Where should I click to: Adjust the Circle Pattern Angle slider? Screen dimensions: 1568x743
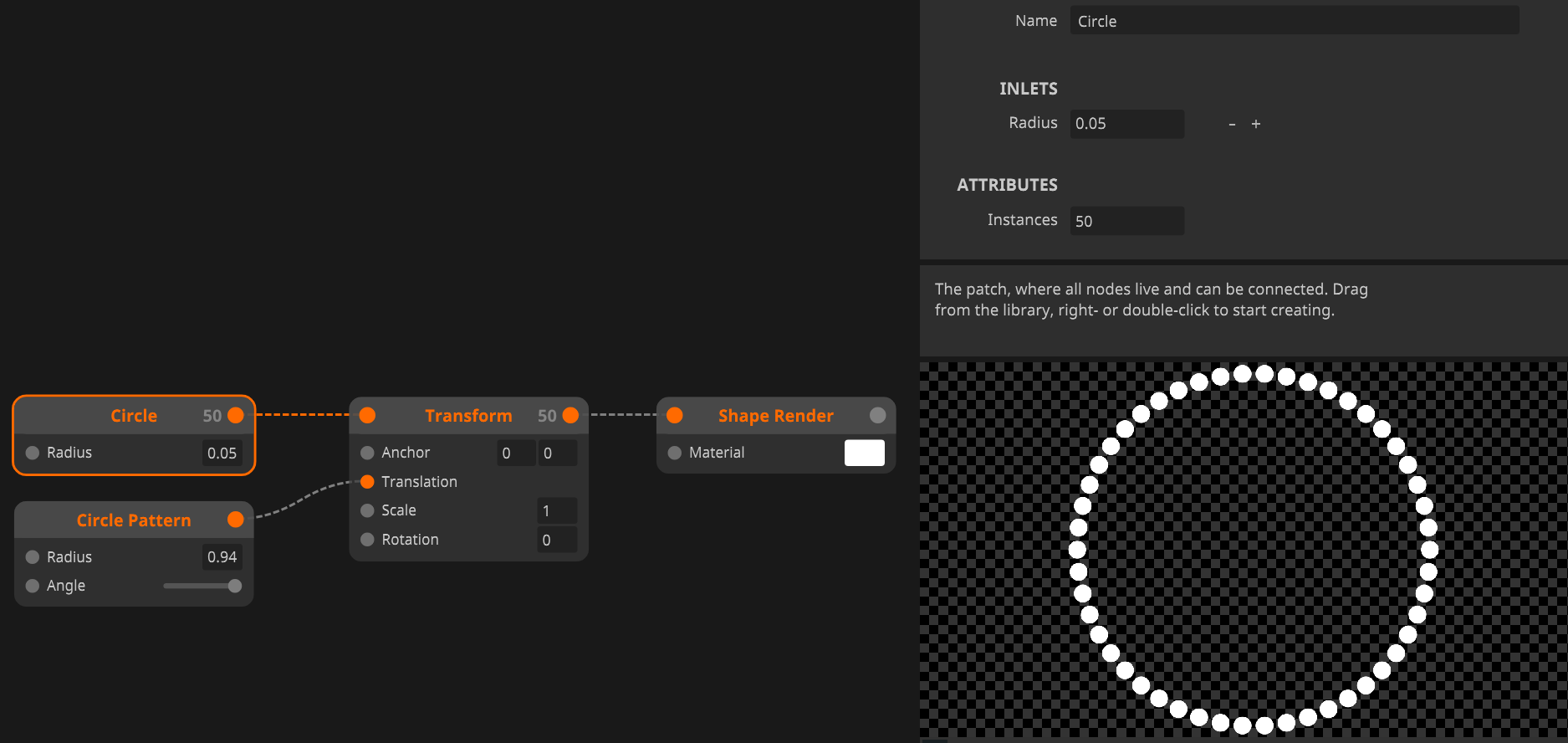tap(202, 586)
